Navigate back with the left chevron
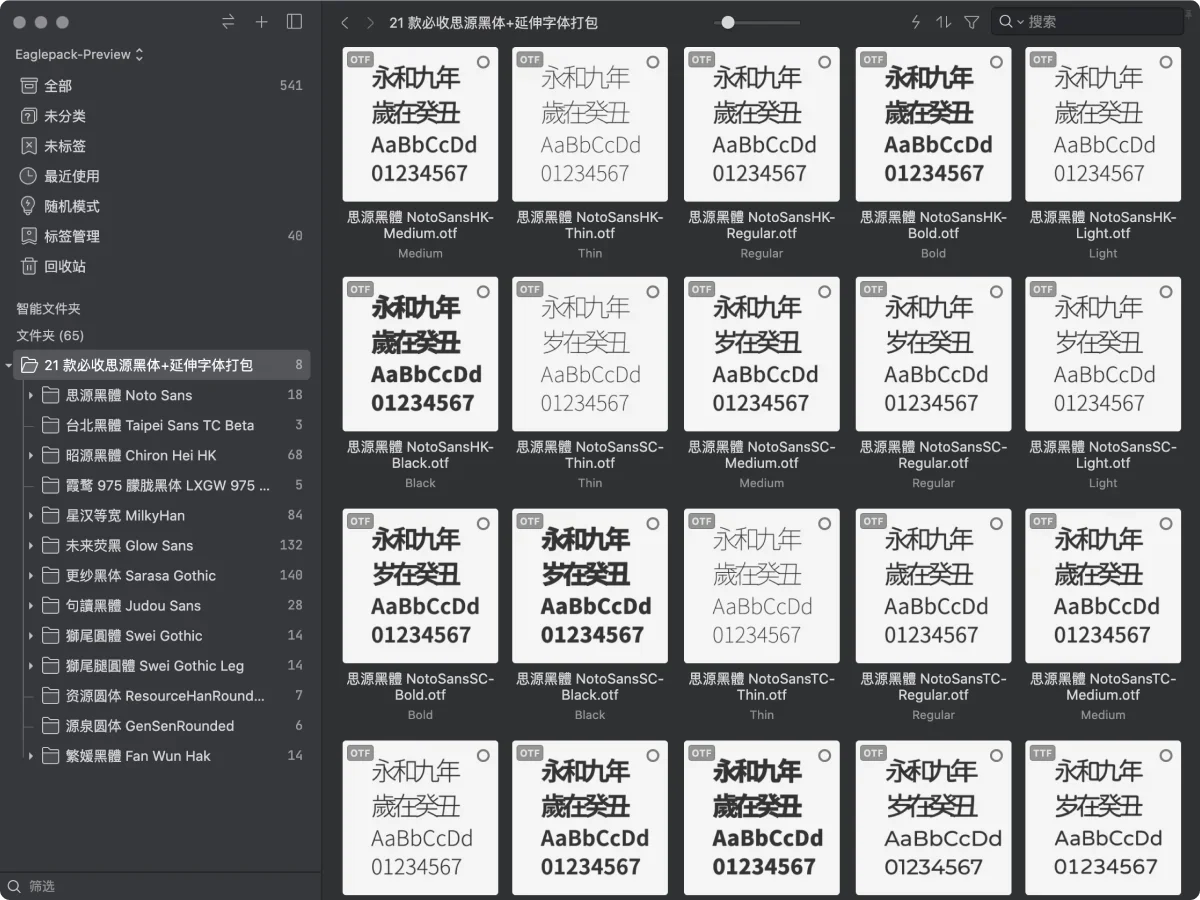Viewport: 1200px width, 900px height. point(345,22)
